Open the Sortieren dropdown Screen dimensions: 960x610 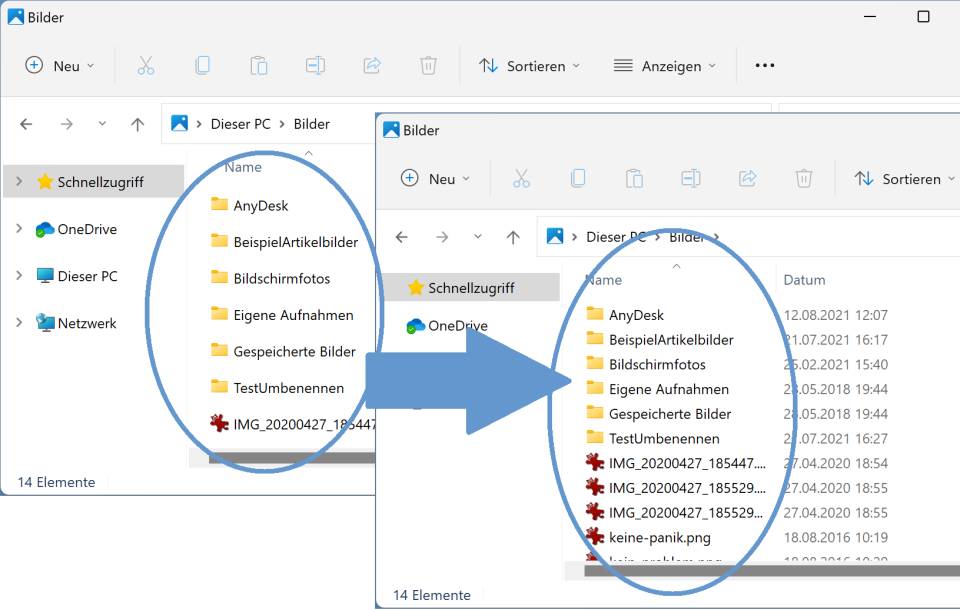530,65
